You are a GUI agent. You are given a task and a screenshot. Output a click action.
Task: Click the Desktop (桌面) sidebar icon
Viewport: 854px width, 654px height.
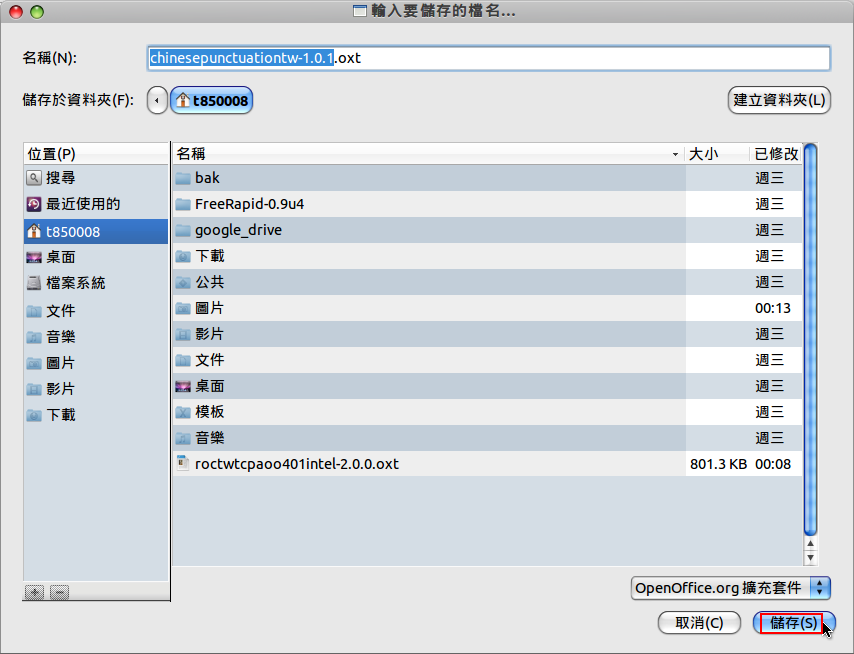pos(34,257)
